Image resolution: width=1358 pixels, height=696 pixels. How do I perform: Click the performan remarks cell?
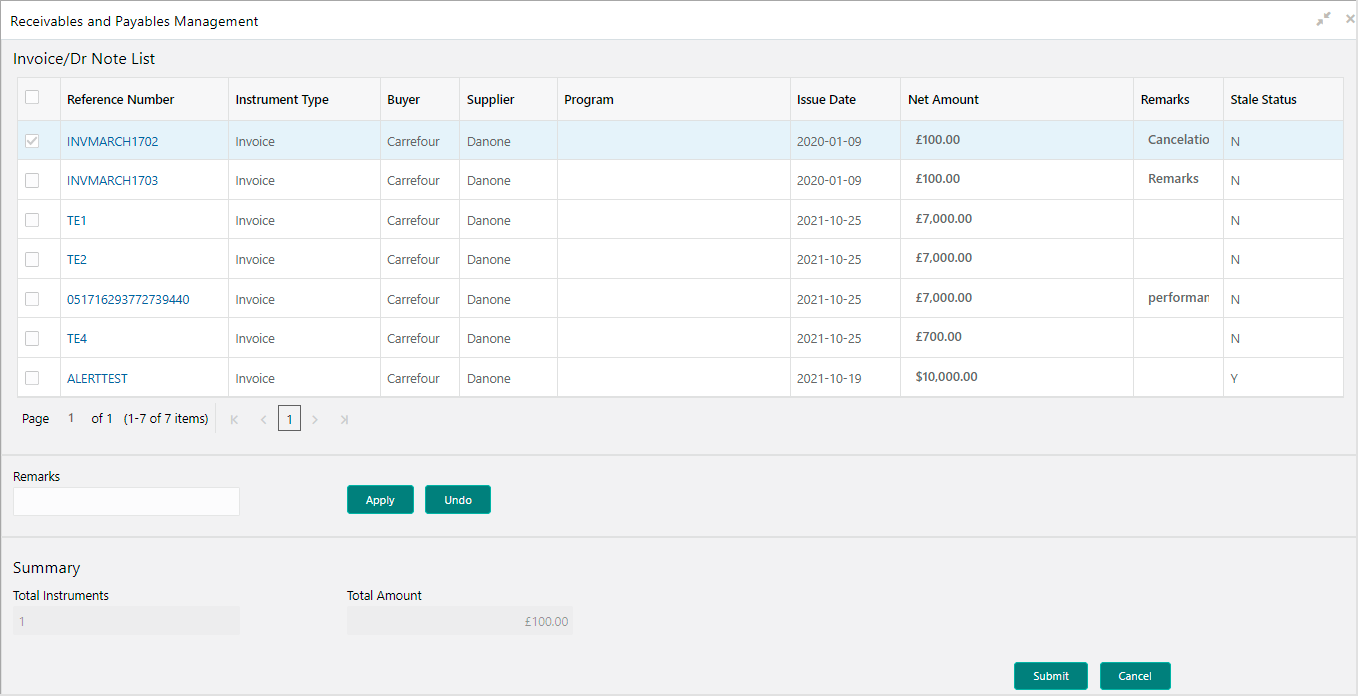1178,298
